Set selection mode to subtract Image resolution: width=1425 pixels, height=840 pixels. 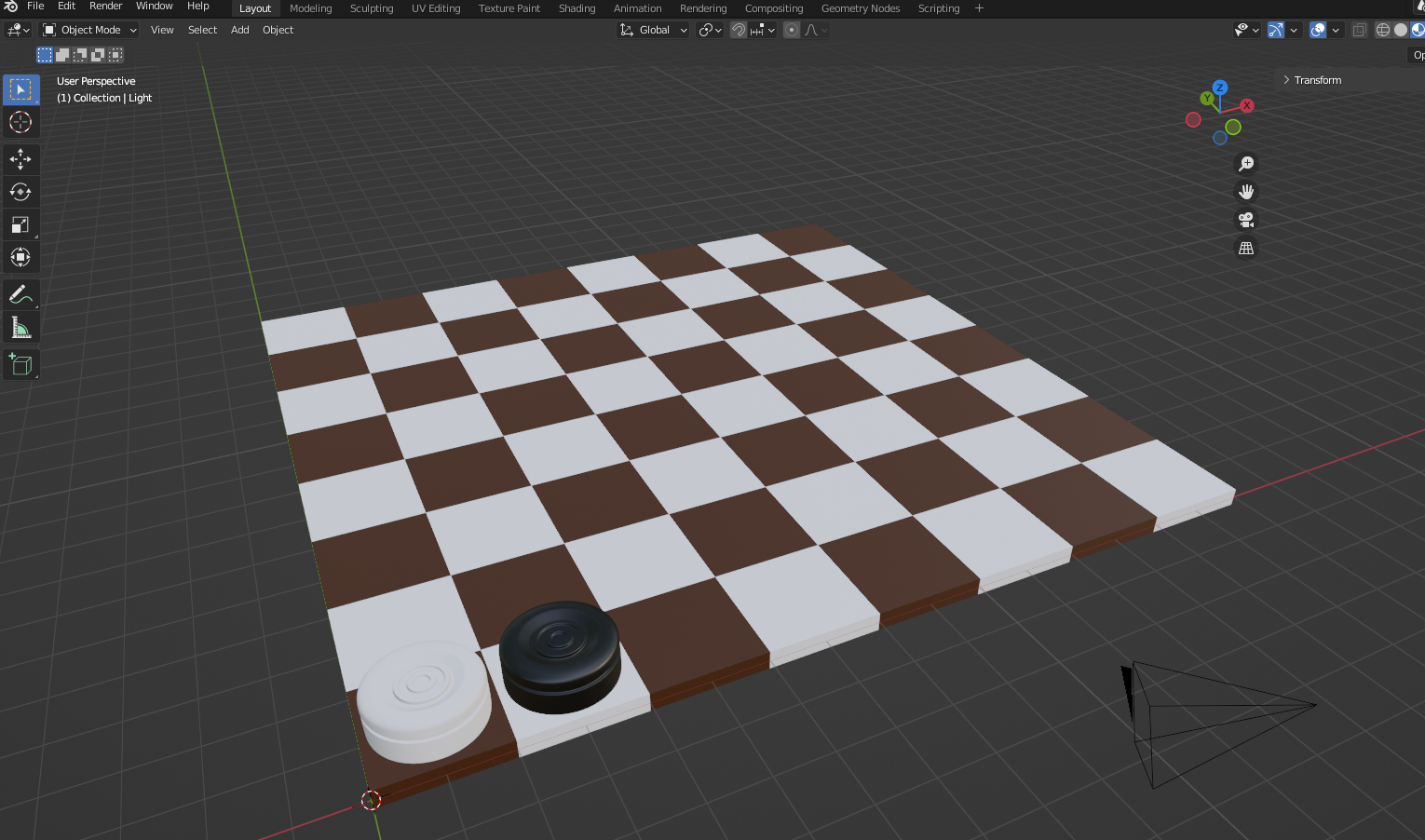click(80, 55)
